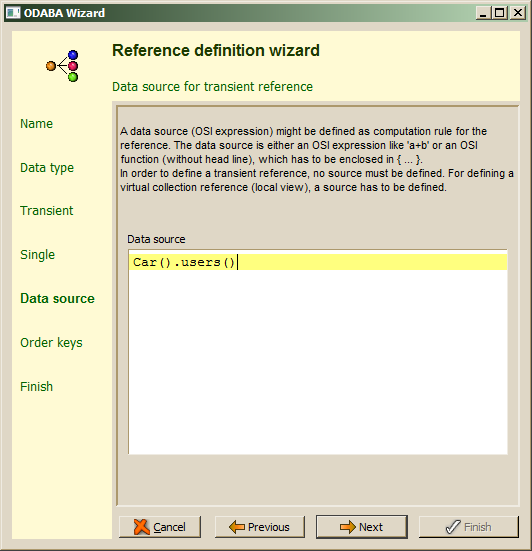The width and height of the screenshot is (532, 551).
Task: Open the Finish step in sidebar
Action: pyautogui.click(x=37, y=387)
